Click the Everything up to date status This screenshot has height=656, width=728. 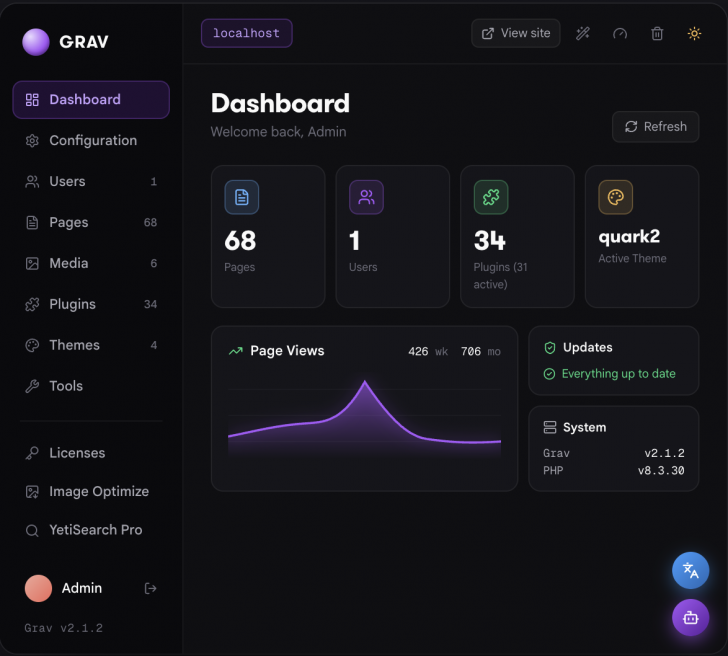[x=610, y=374]
